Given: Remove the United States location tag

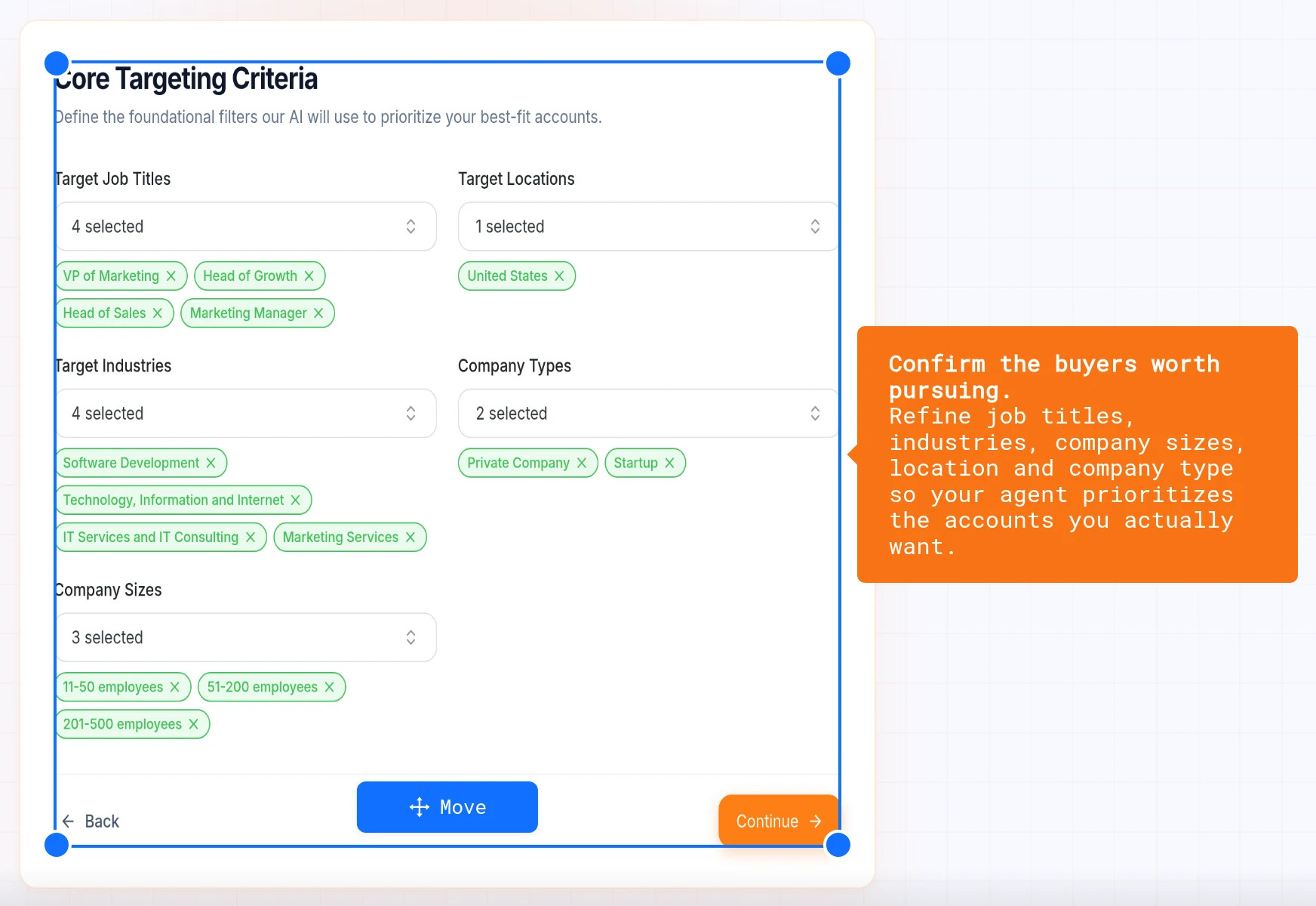Looking at the screenshot, I should click(x=559, y=276).
